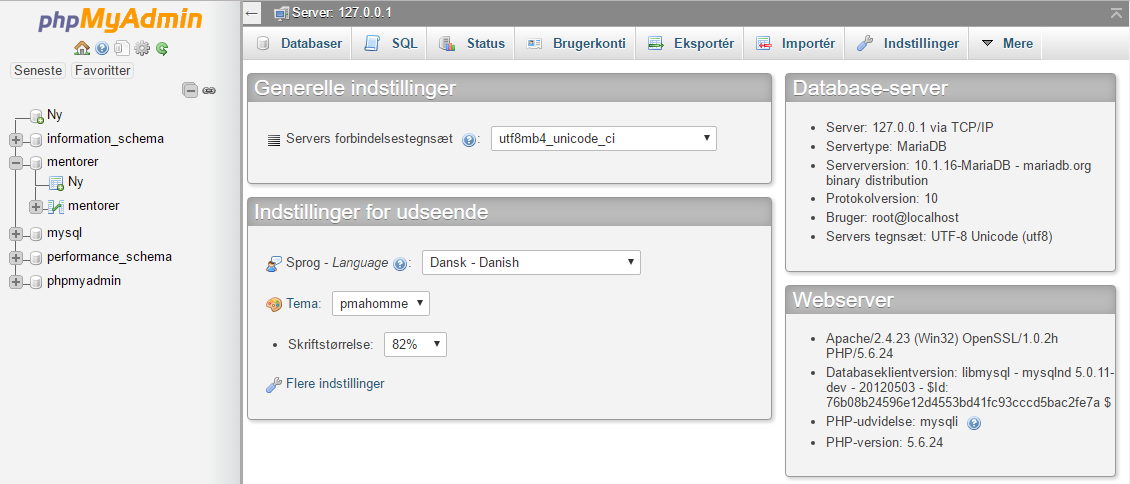Screen dimensions: 1130x484
Task: Click the Favoritter button in sidebar
Action: coord(102,71)
